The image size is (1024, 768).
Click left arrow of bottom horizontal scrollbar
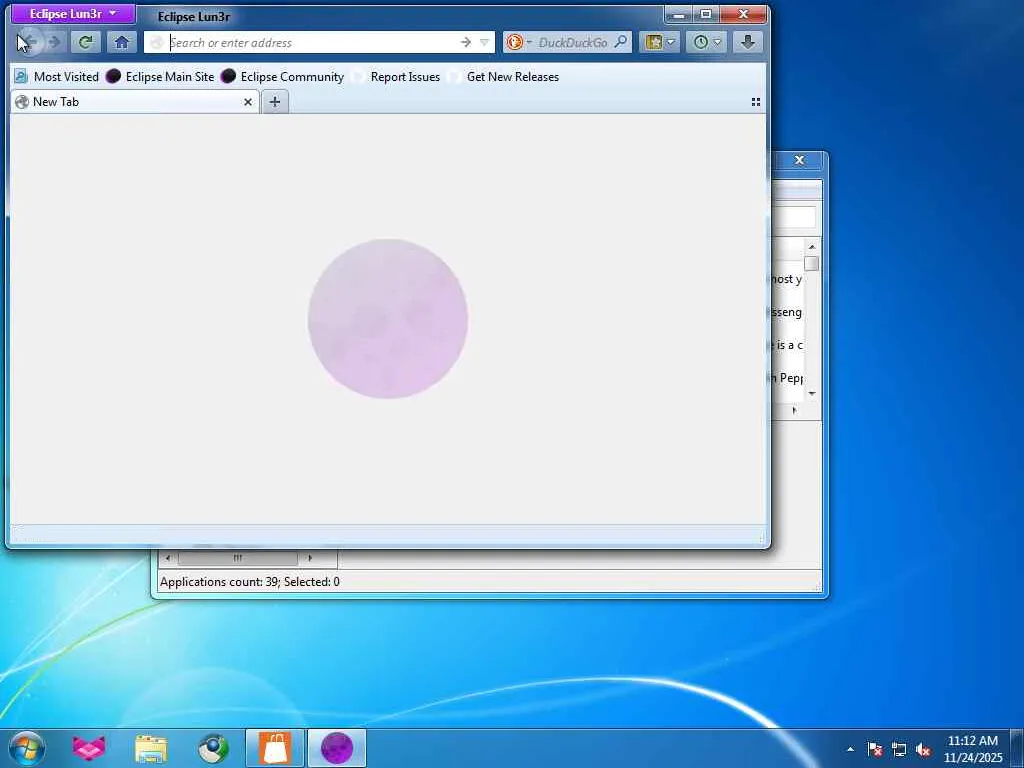click(x=168, y=558)
